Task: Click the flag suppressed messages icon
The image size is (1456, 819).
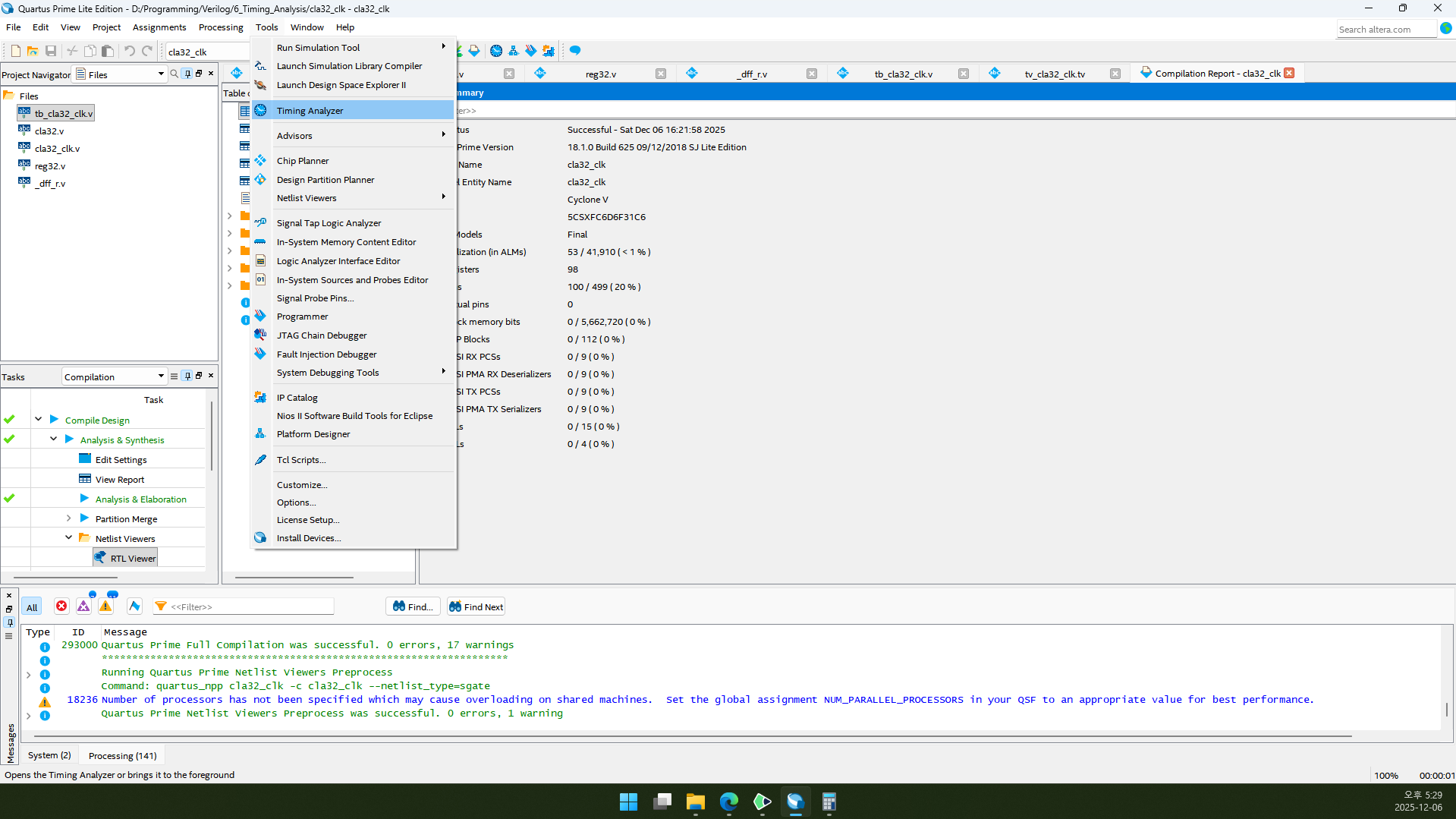Action: tap(134, 606)
